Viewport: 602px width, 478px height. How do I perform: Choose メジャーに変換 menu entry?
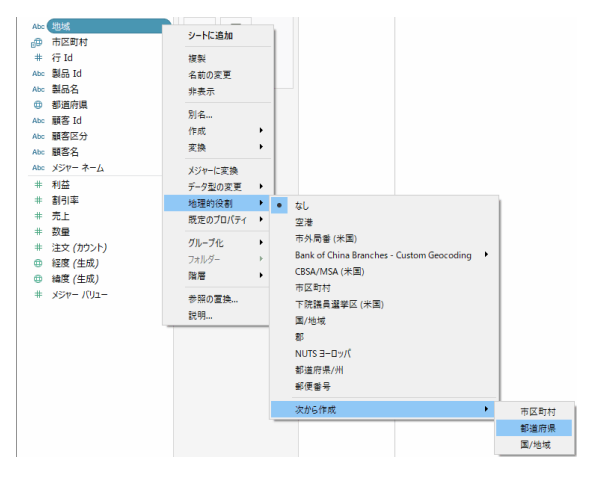click(x=213, y=170)
